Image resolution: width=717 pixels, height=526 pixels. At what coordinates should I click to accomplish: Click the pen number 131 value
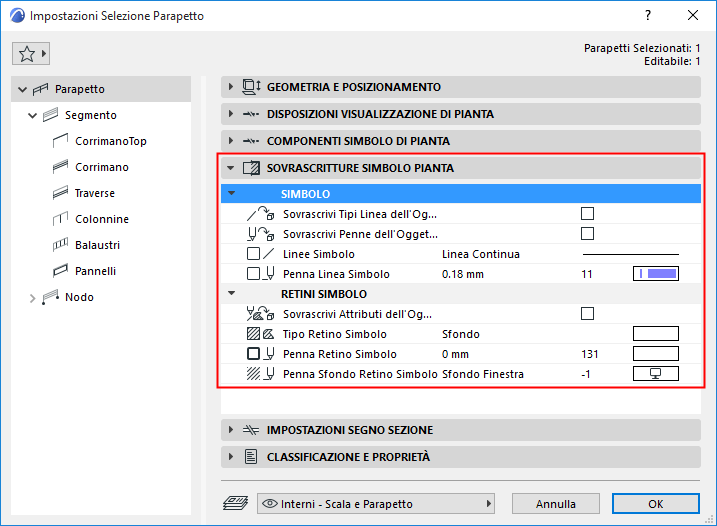point(589,354)
